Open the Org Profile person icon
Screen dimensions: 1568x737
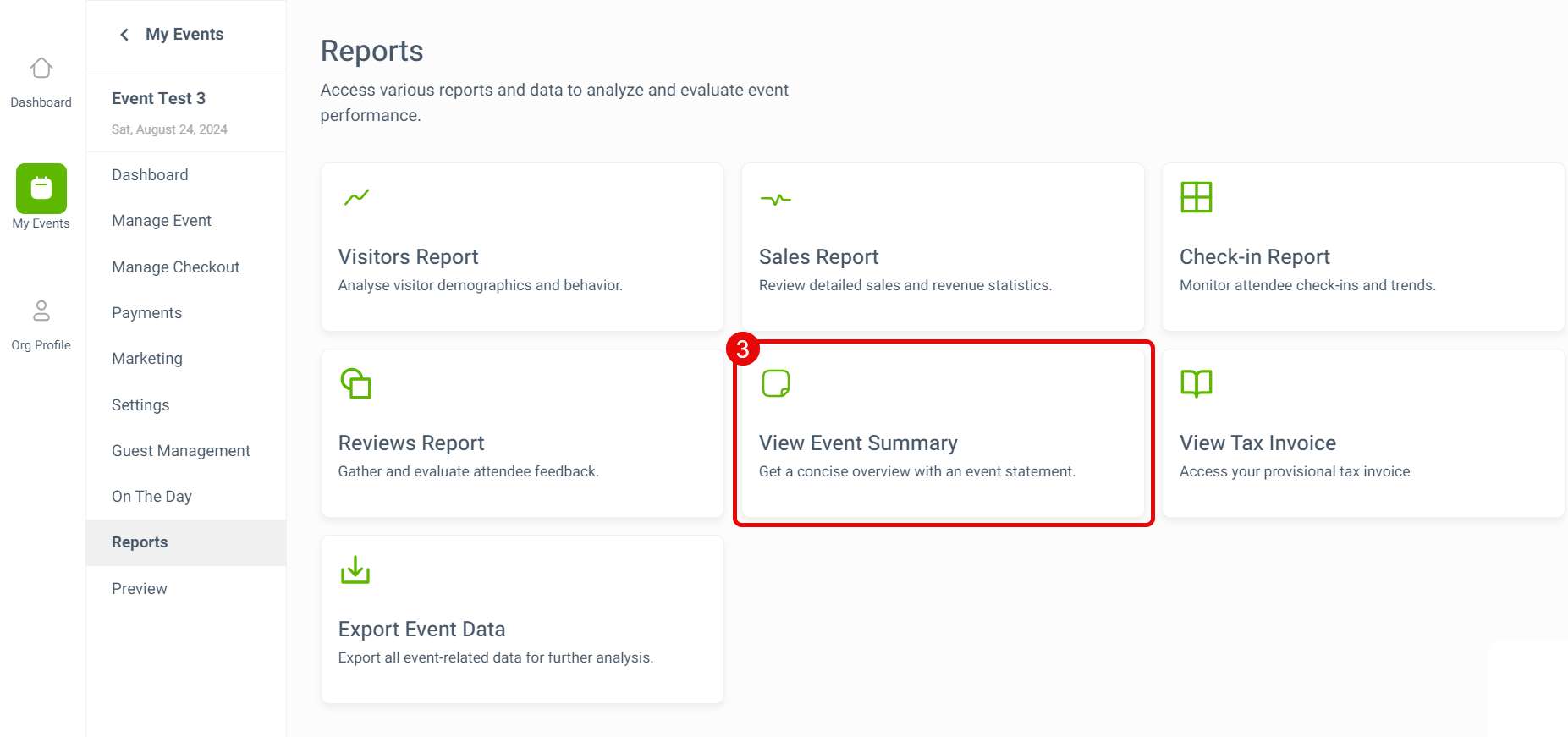click(x=41, y=311)
